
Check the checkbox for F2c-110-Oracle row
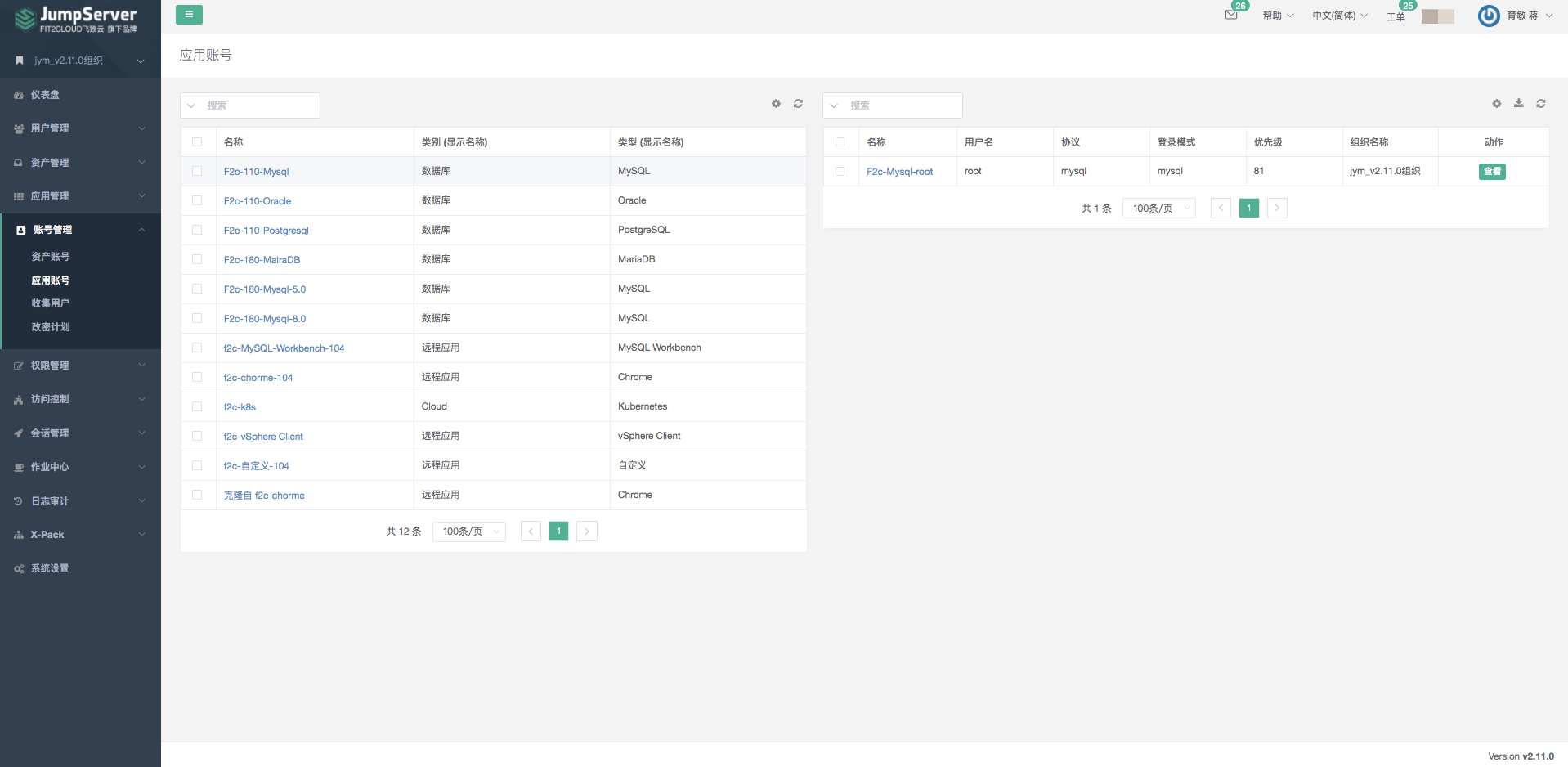click(197, 200)
